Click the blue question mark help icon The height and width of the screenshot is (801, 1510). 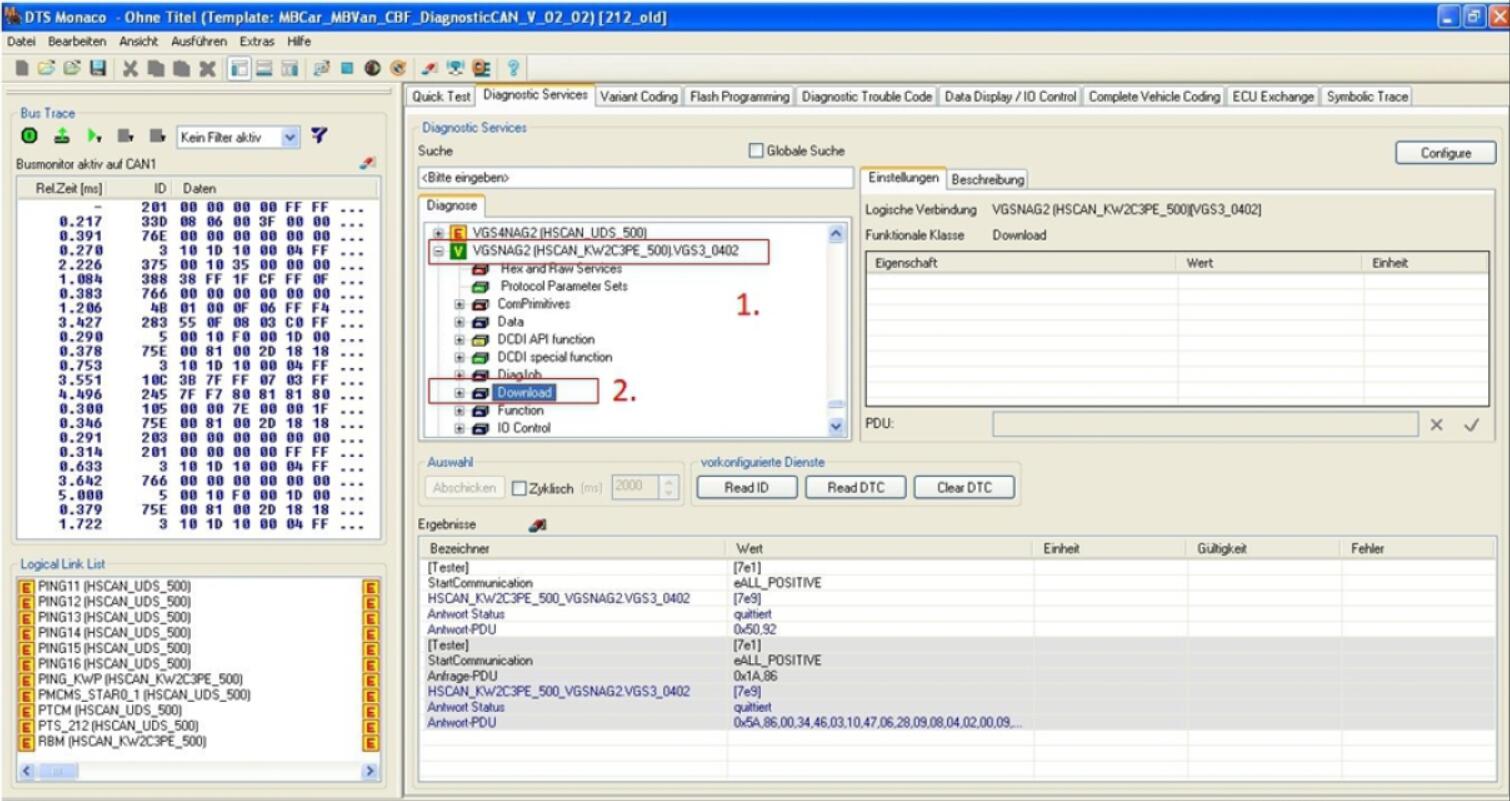point(513,68)
